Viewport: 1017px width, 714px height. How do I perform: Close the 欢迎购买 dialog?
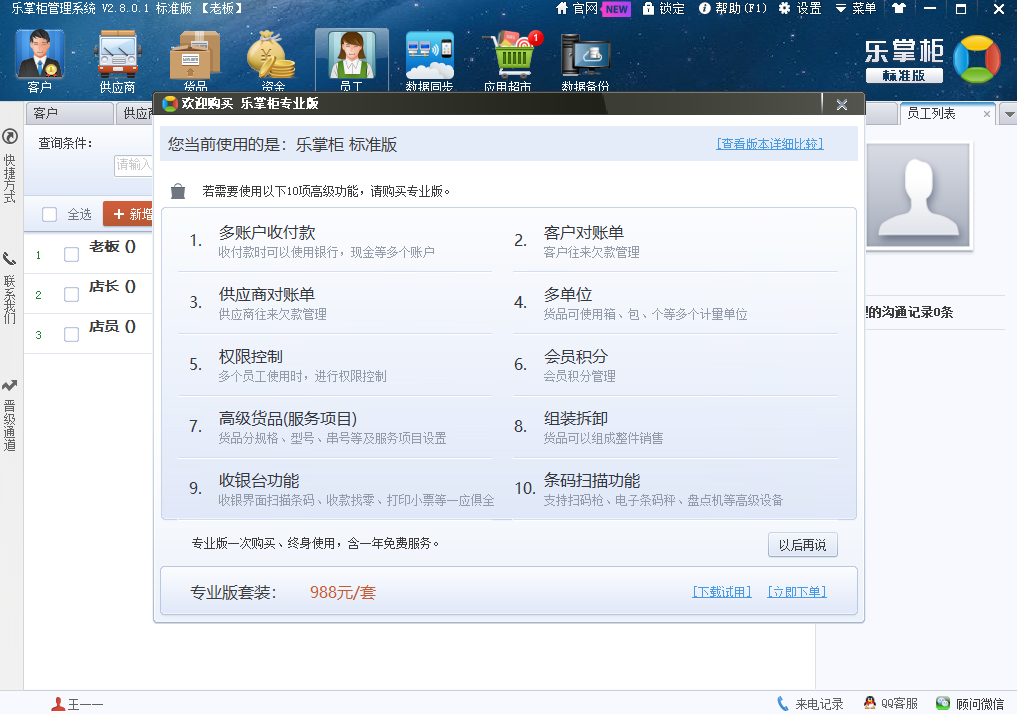click(842, 104)
